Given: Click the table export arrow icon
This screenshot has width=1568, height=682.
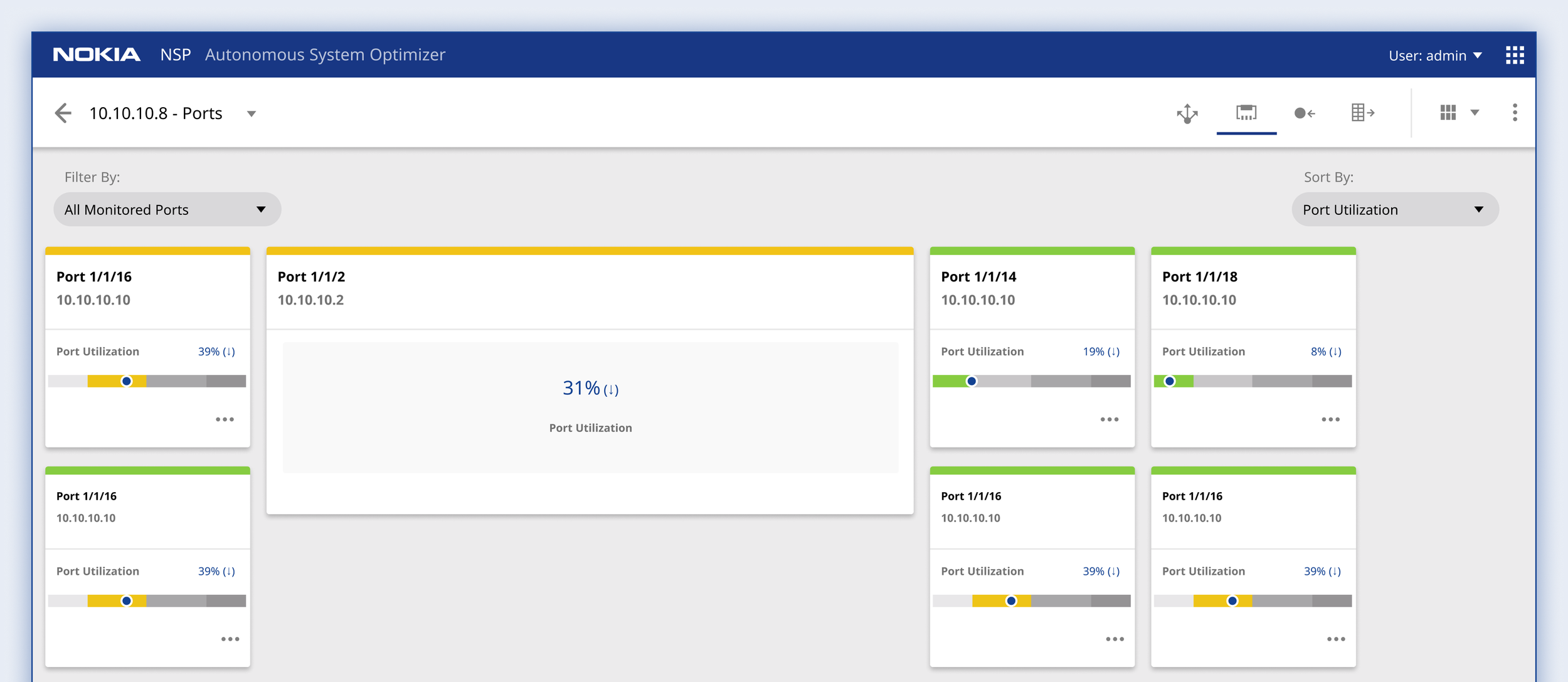Looking at the screenshot, I should [x=1362, y=113].
